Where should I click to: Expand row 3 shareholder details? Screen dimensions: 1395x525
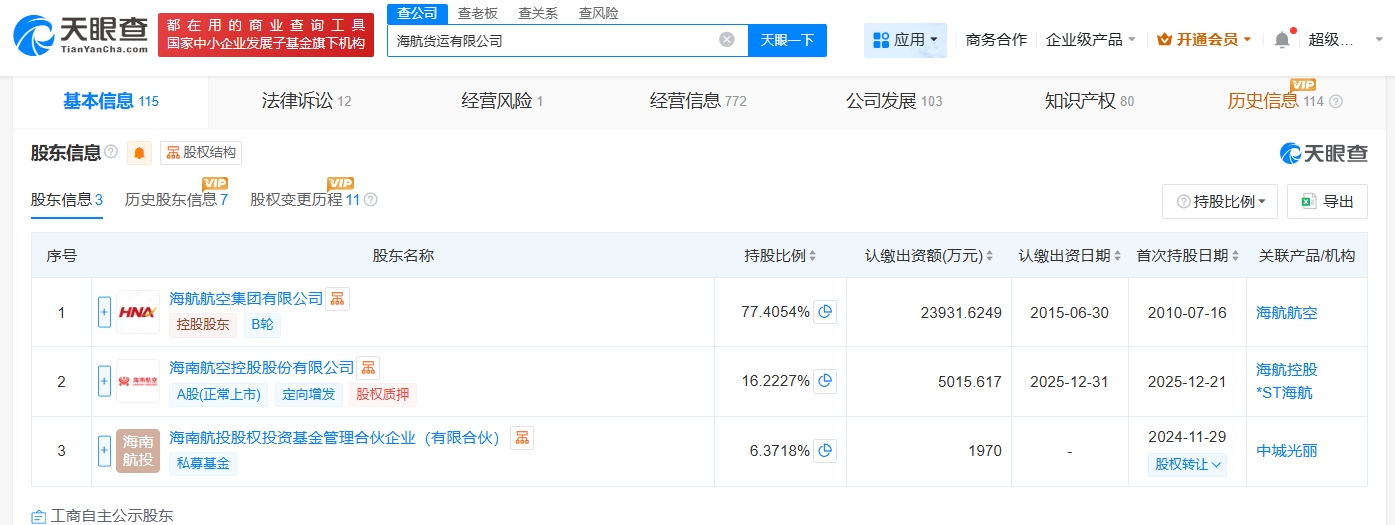coord(104,451)
